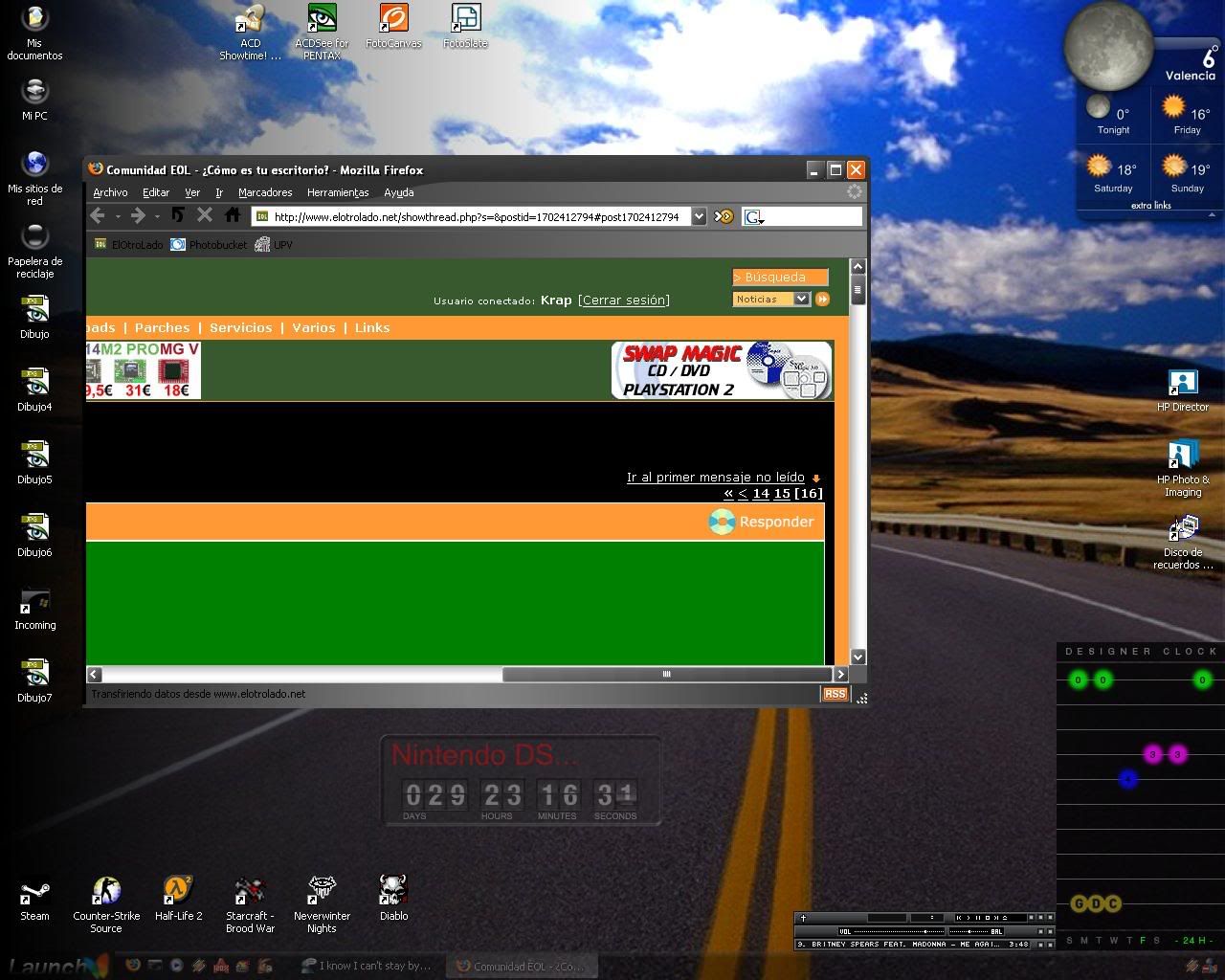
Task: Open Mis sitios de red icon
Action: click(x=34, y=178)
